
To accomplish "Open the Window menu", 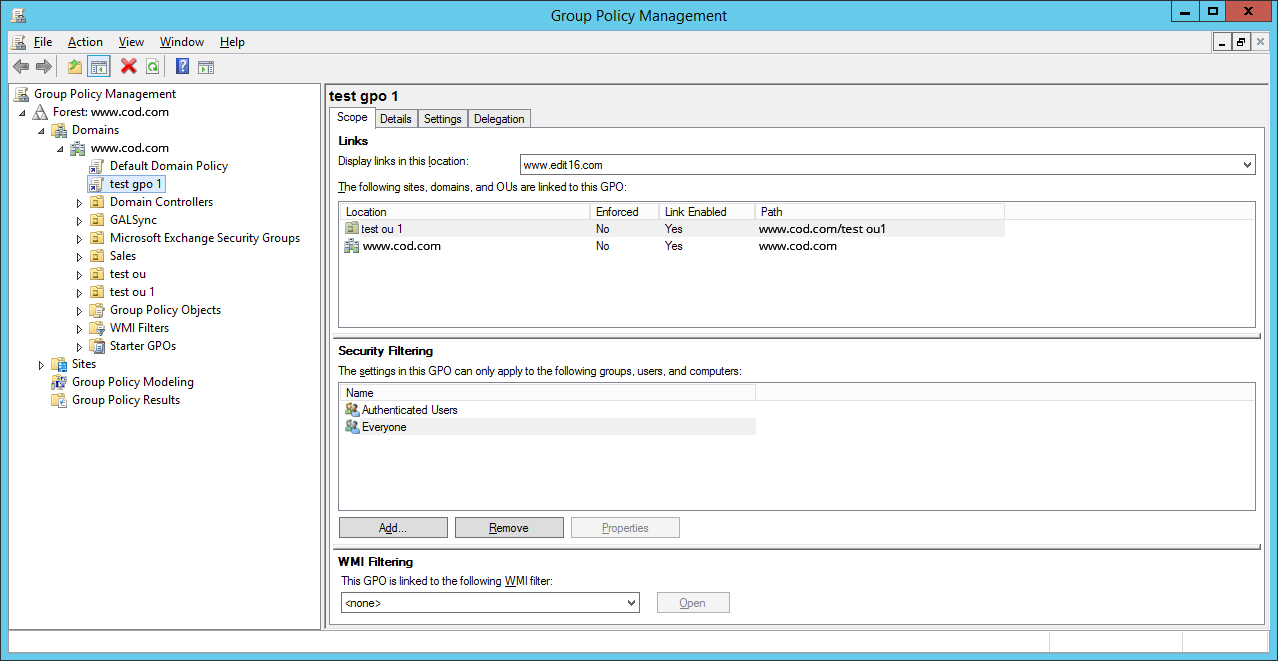I will pyautogui.click(x=182, y=42).
